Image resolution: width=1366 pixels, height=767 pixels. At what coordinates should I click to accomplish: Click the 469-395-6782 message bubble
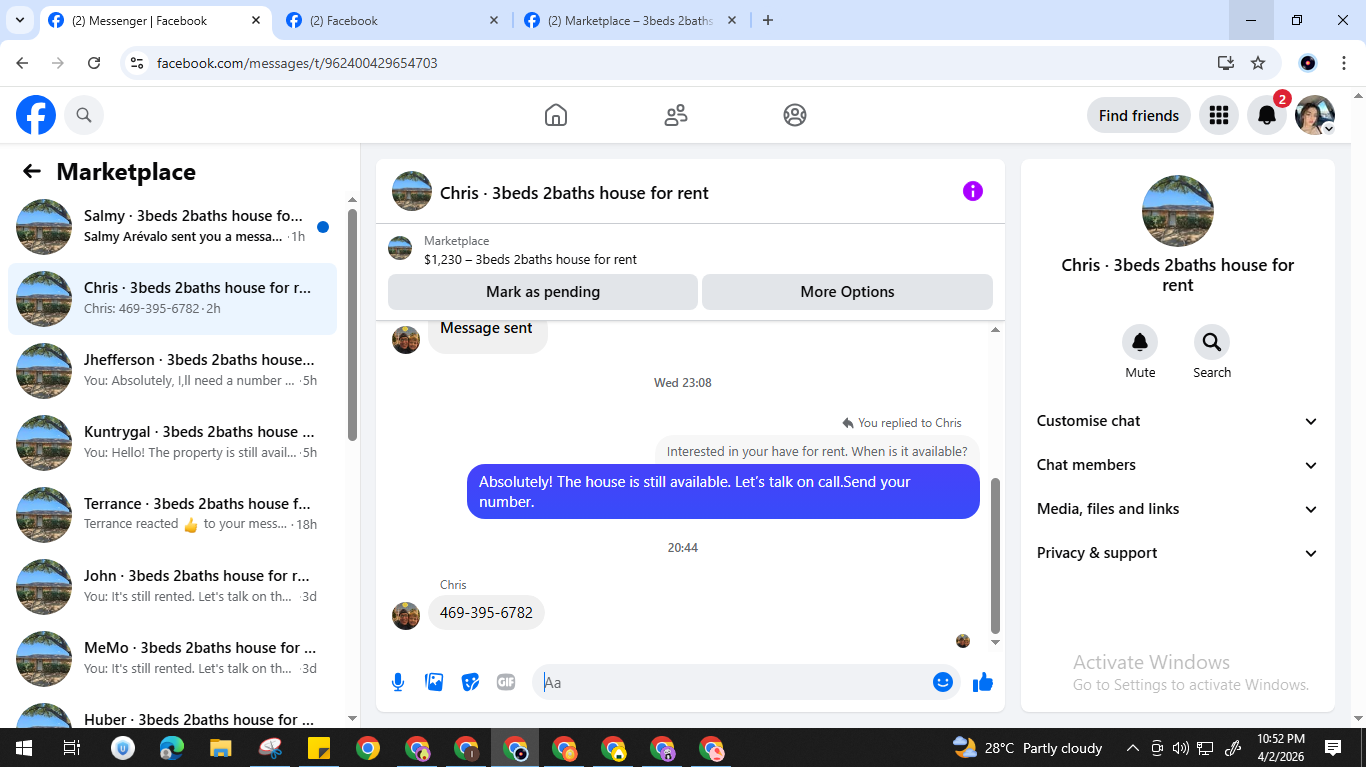coord(486,612)
